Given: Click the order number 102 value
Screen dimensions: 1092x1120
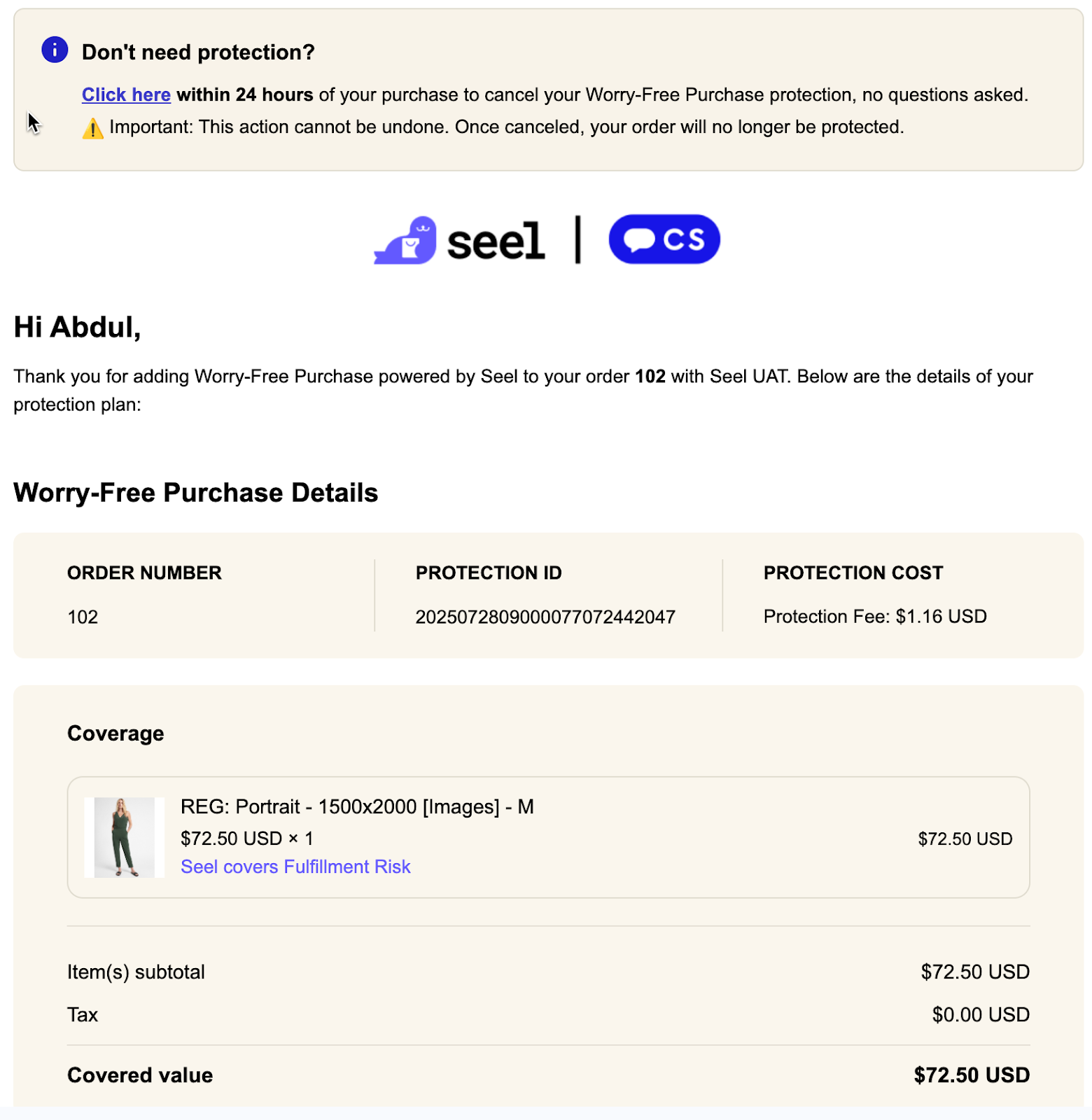Looking at the screenshot, I should point(83,617).
